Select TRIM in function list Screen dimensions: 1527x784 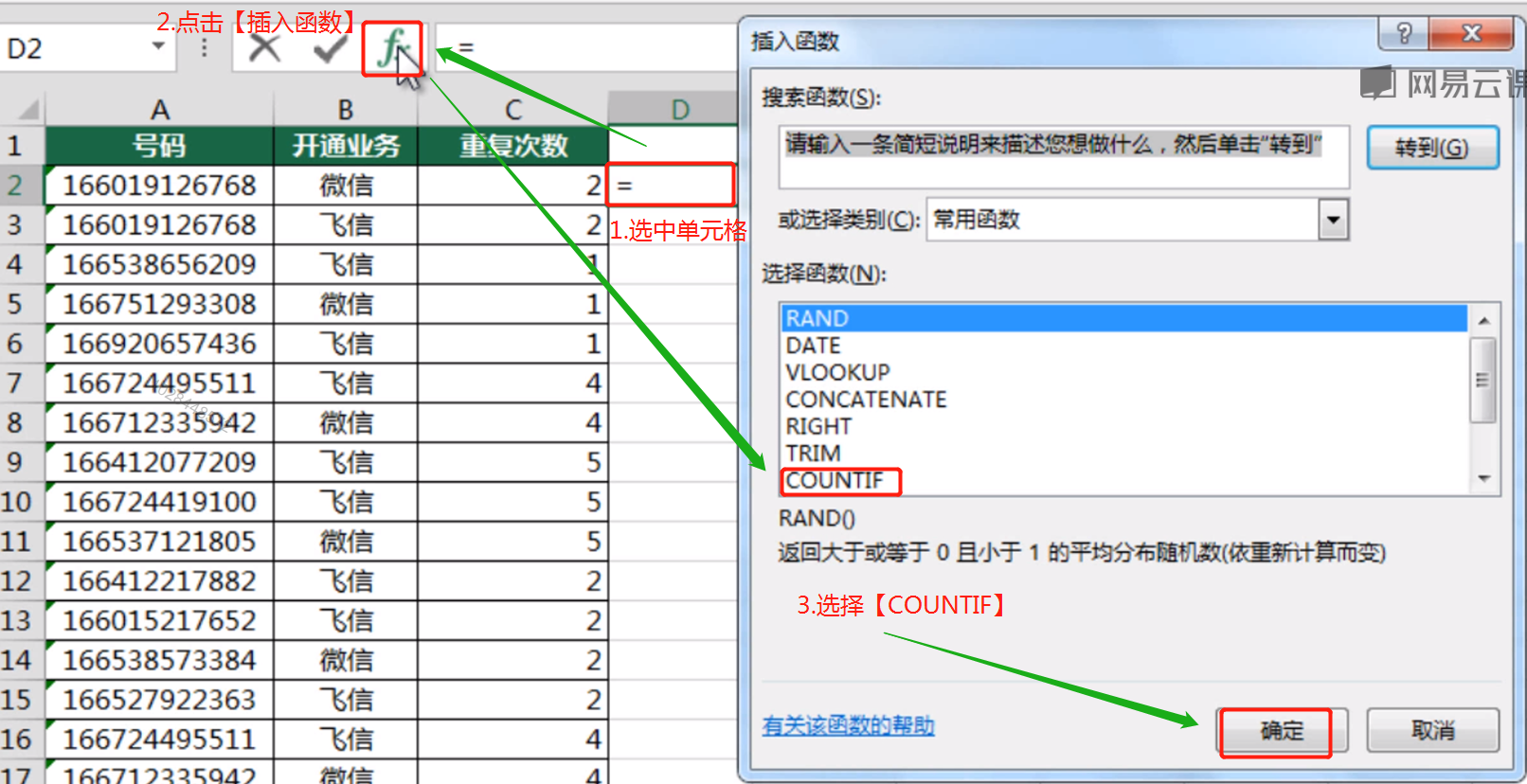click(x=1123, y=454)
